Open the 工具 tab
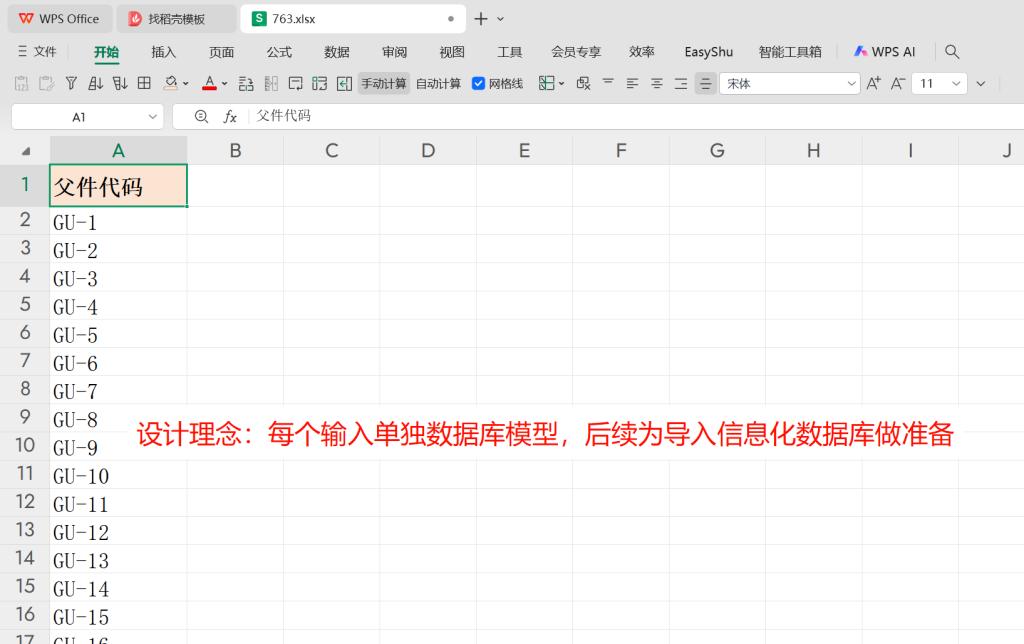1024x644 pixels. (x=509, y=52)
